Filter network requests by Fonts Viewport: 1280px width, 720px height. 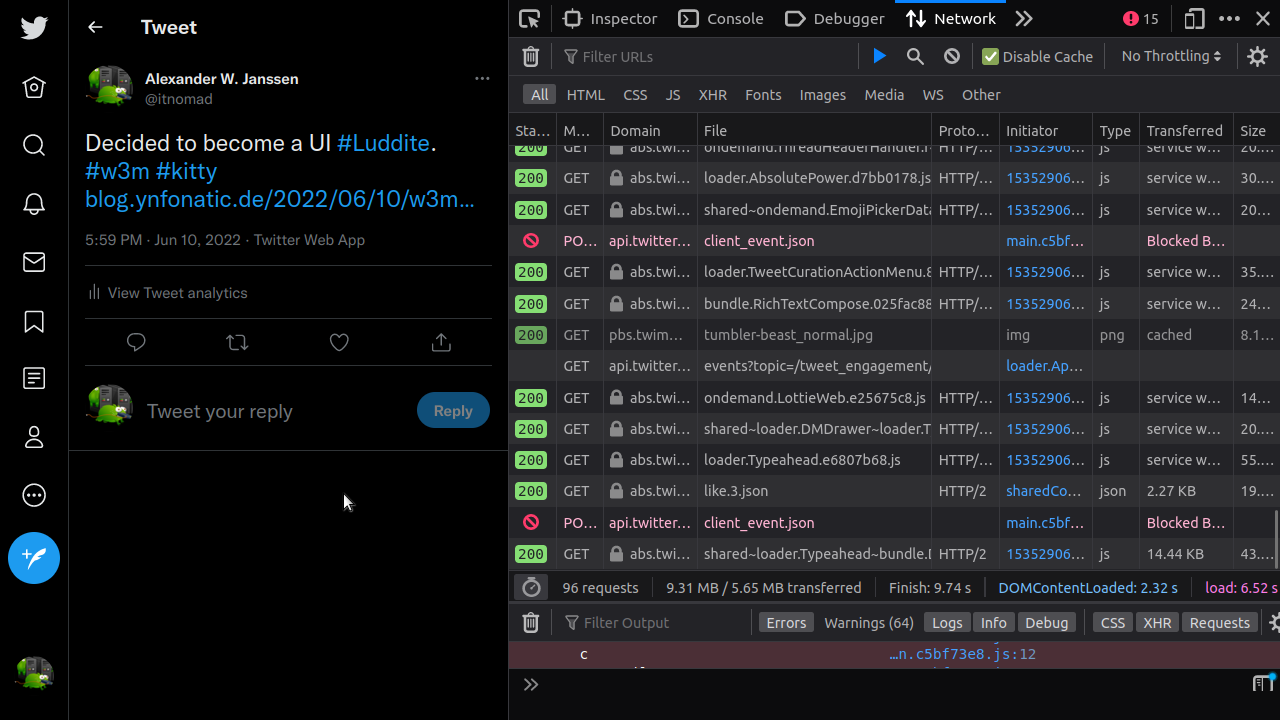pos(763,95)
